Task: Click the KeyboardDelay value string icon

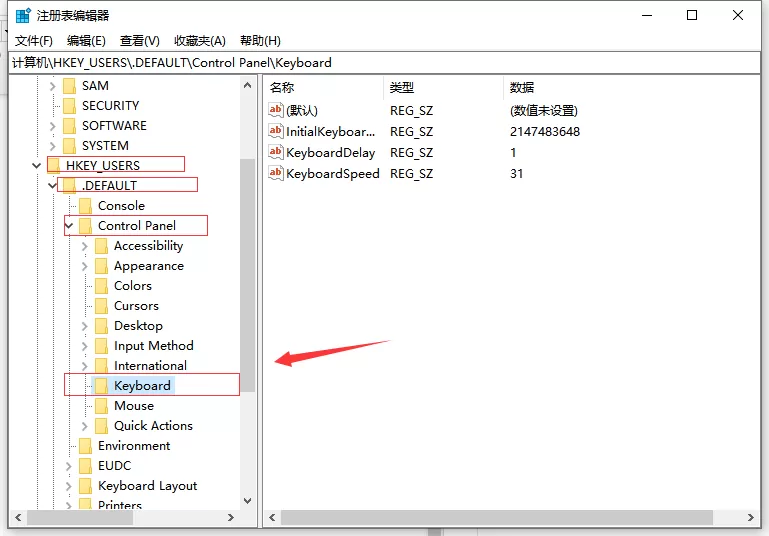Action: 276,152
